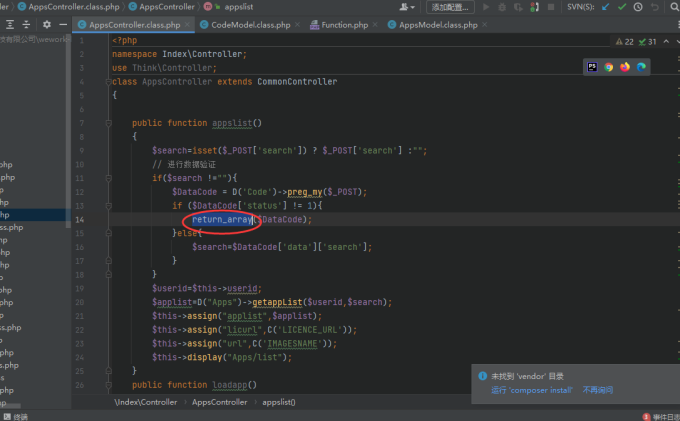Open file in Firefox browser icon

click(625, 67)
